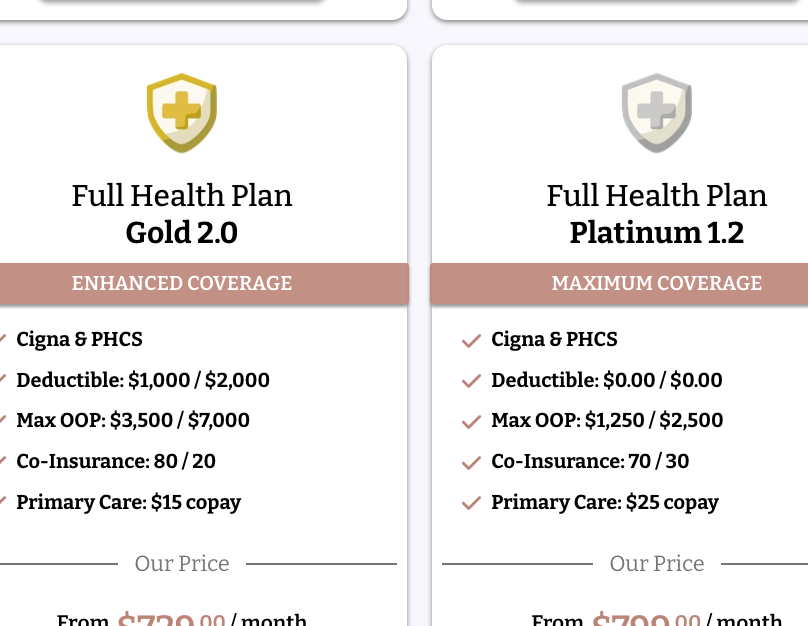
Task: Click Gold Co-Insurance 80 / 20 line
Action: (x=116, y=461)
